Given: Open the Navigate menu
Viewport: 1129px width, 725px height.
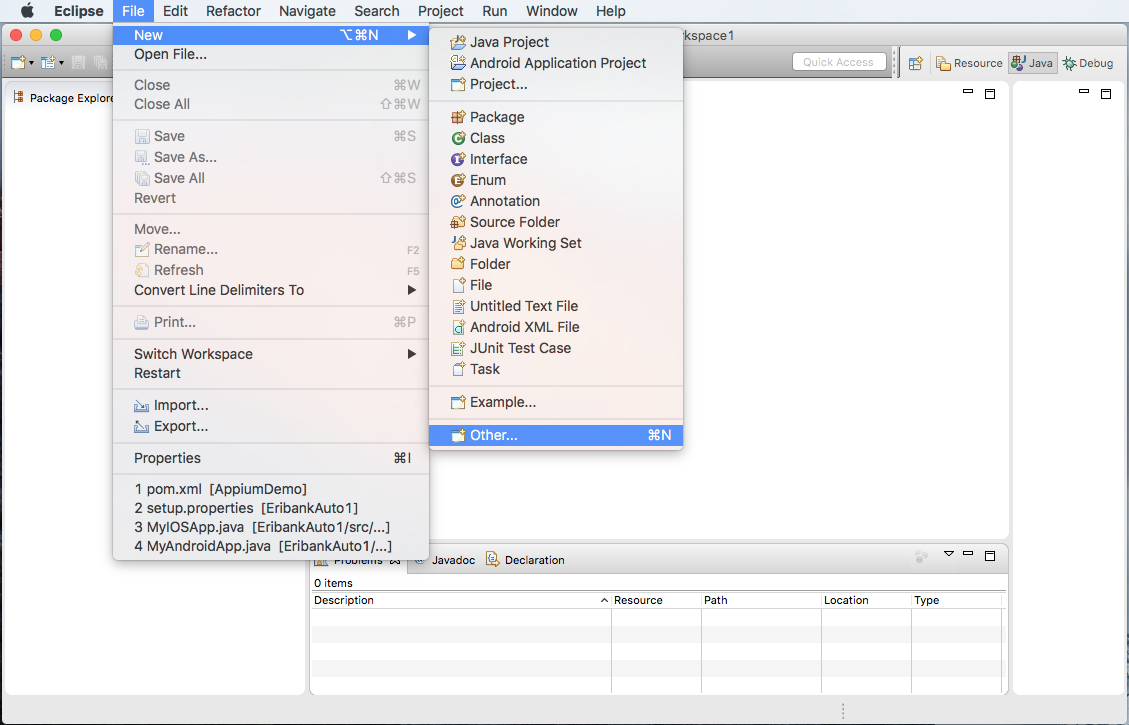Looking at the screenshot, I should click(x=307, y=11).
